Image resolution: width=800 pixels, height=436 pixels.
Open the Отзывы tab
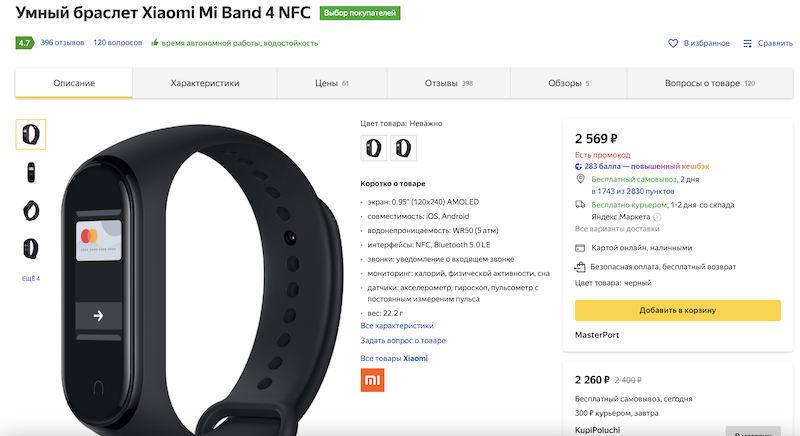click(x=448, y=83)
